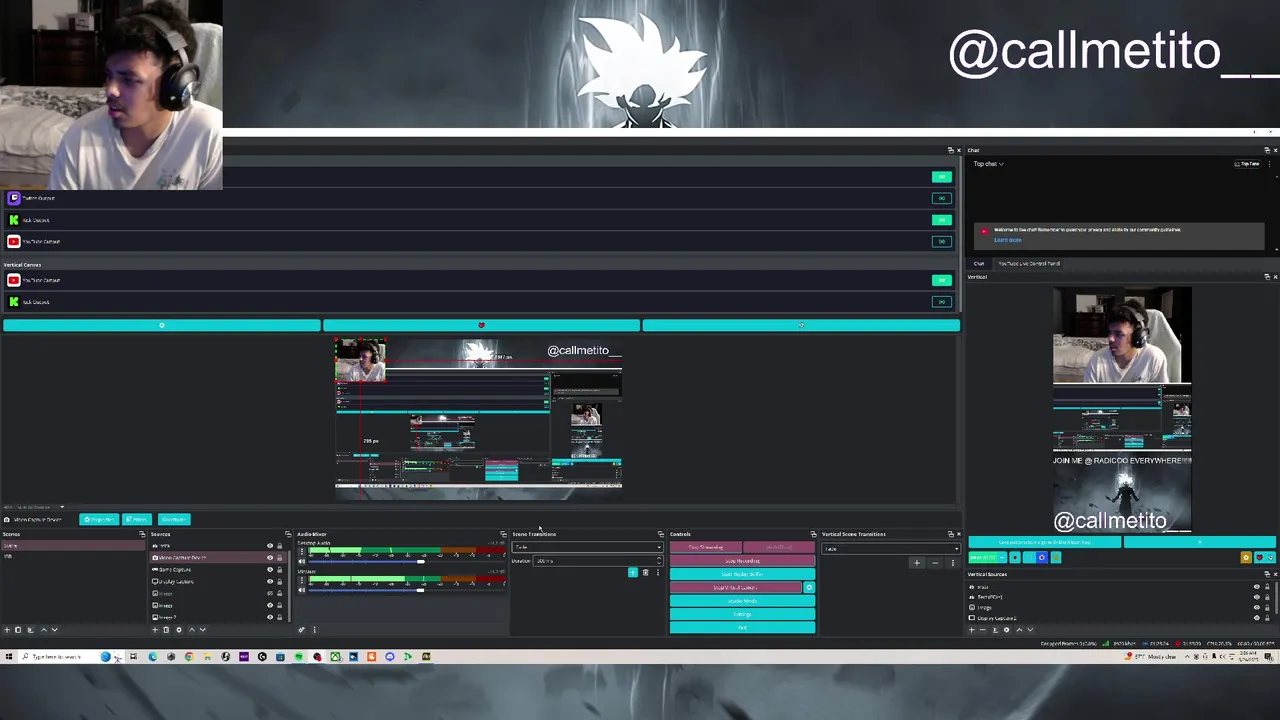Toggle horizontal YouTube Output switch
1280x720 pixels.
[942, 241]
